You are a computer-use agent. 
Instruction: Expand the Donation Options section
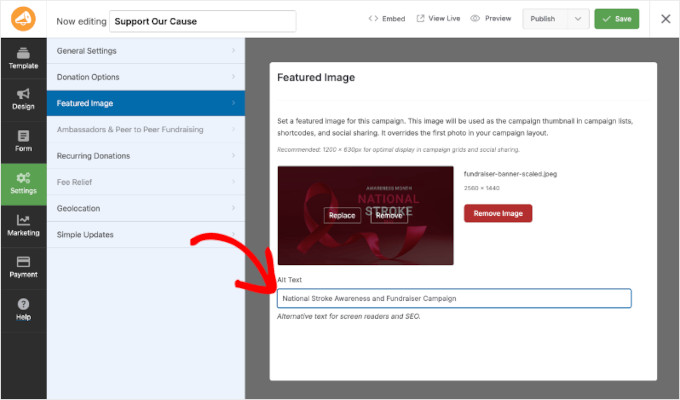point(145,77)
